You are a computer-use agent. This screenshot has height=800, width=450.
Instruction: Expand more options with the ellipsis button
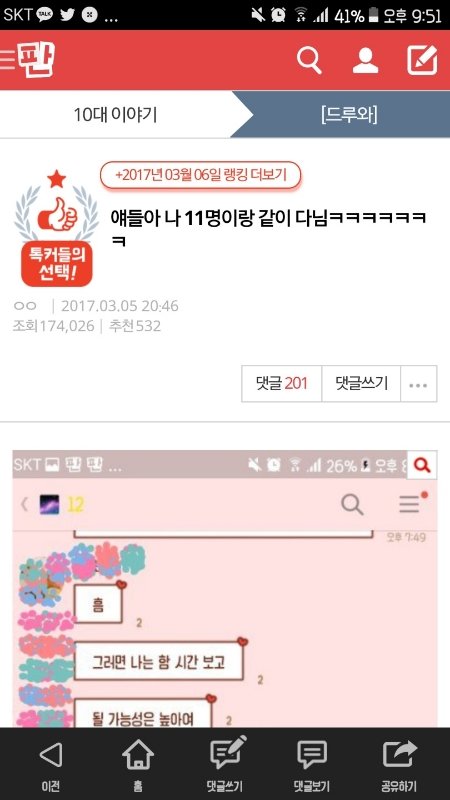[418, 383]
